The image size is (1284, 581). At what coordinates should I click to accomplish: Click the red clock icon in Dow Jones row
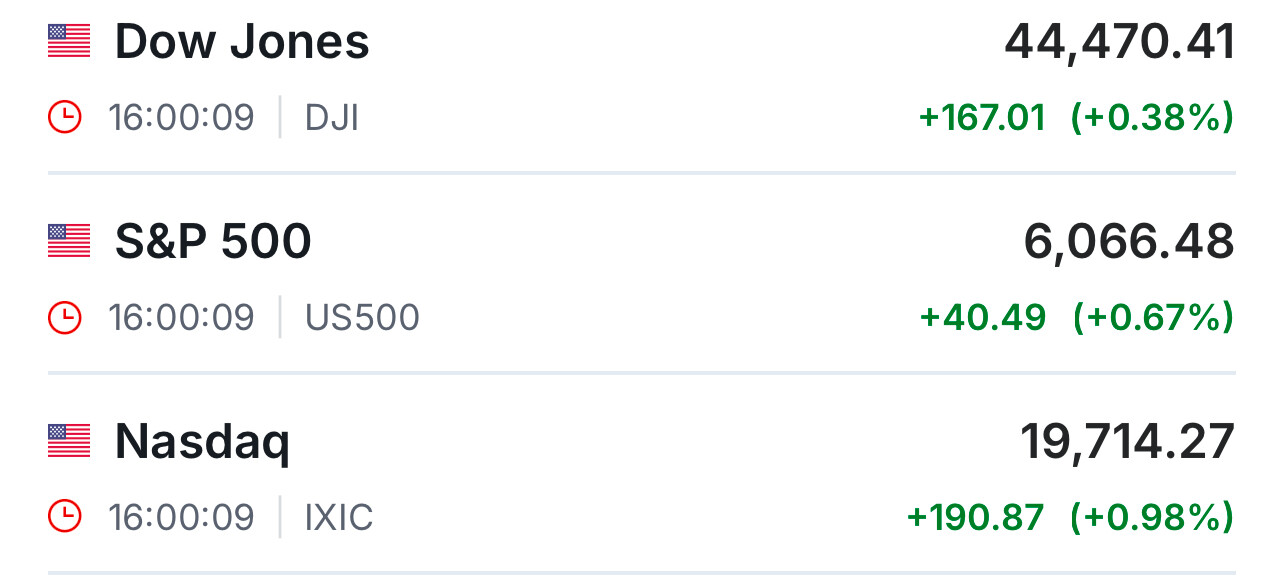(x=65, y=118)
